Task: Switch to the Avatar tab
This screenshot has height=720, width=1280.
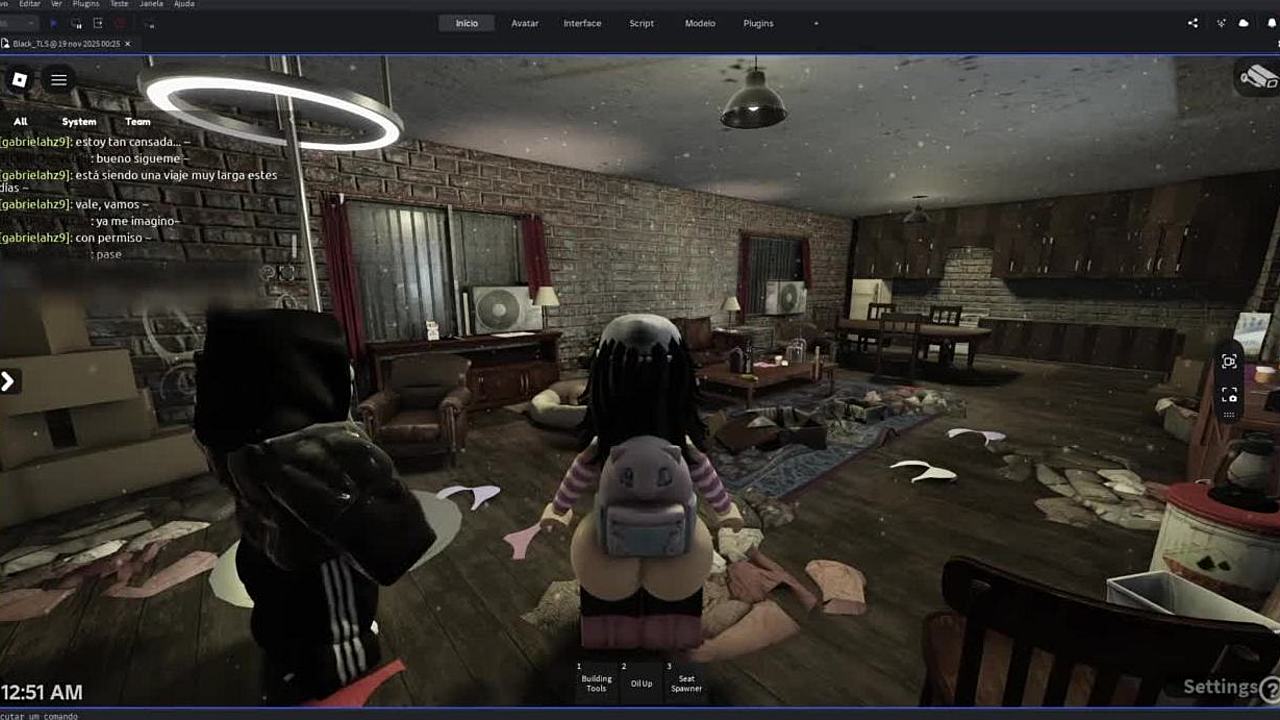Action: click(525, 23)
